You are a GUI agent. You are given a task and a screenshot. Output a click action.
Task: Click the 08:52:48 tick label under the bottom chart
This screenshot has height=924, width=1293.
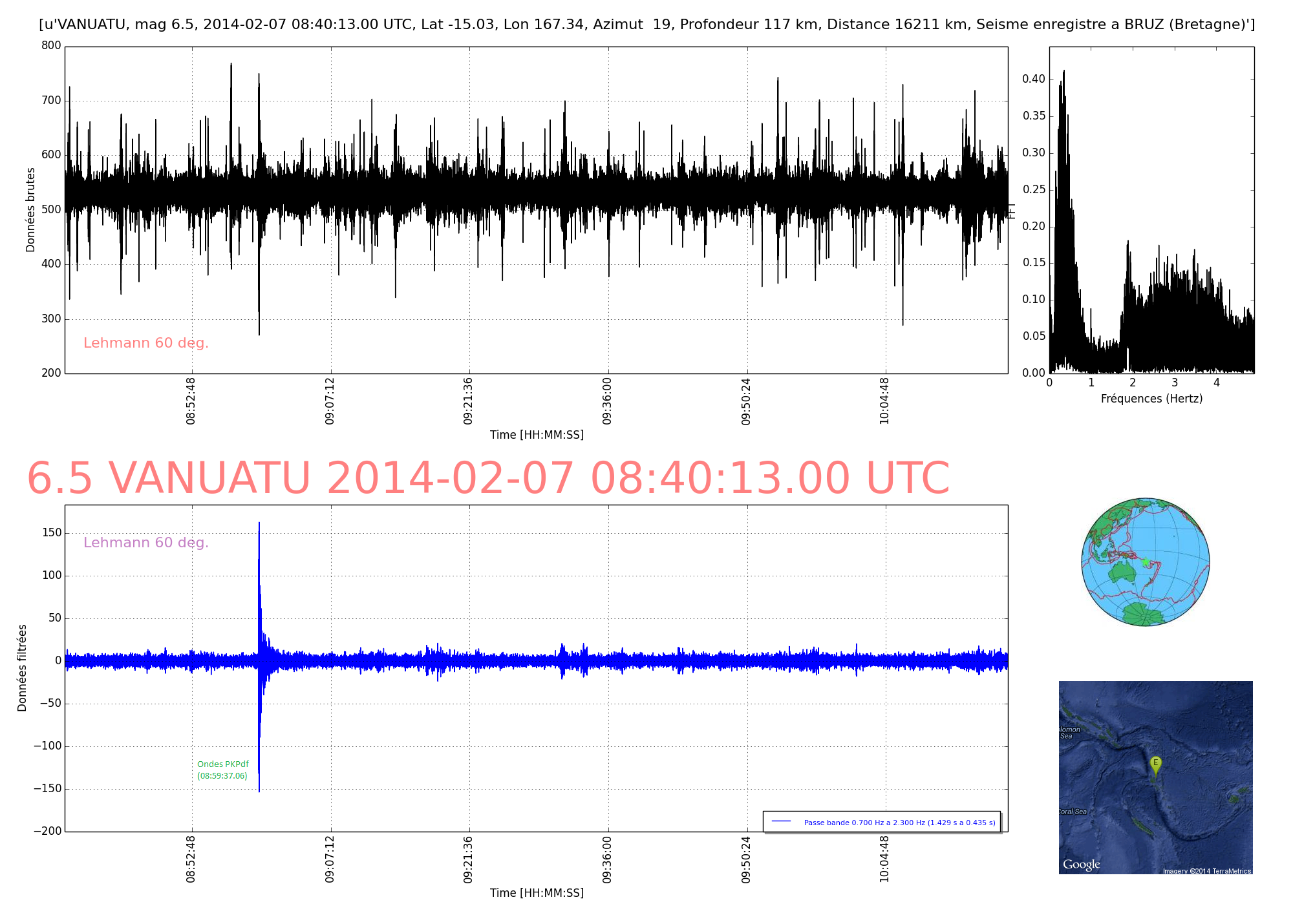[191, 859]
